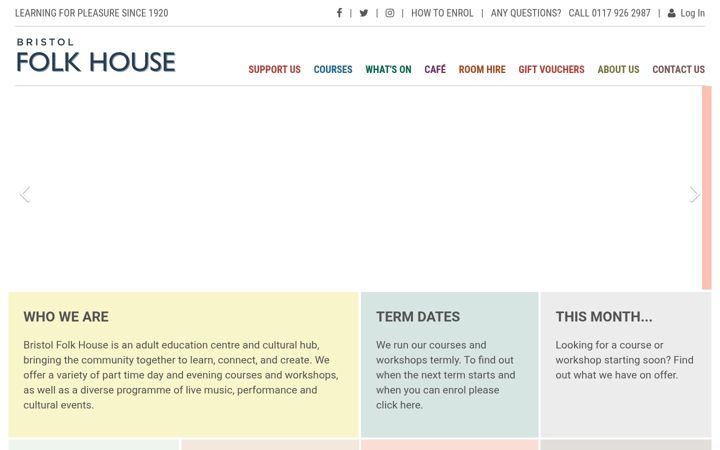Click the 'Learning for pleasure since 1920' tagline
Screen dimensions: 720x450
pyautogui.click(x=91, y=13)
